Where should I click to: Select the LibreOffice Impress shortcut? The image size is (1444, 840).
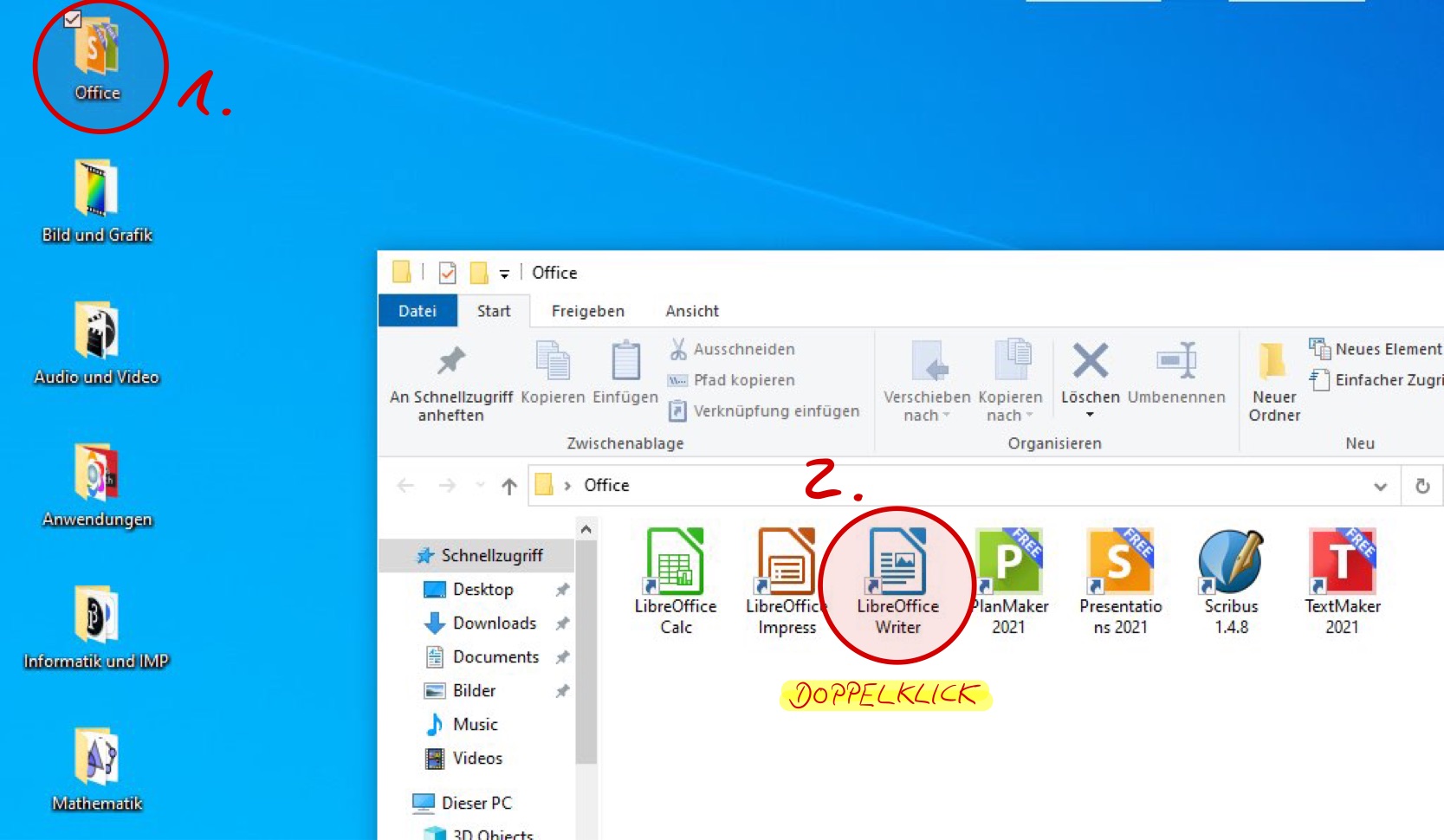(x=786, y=563)
